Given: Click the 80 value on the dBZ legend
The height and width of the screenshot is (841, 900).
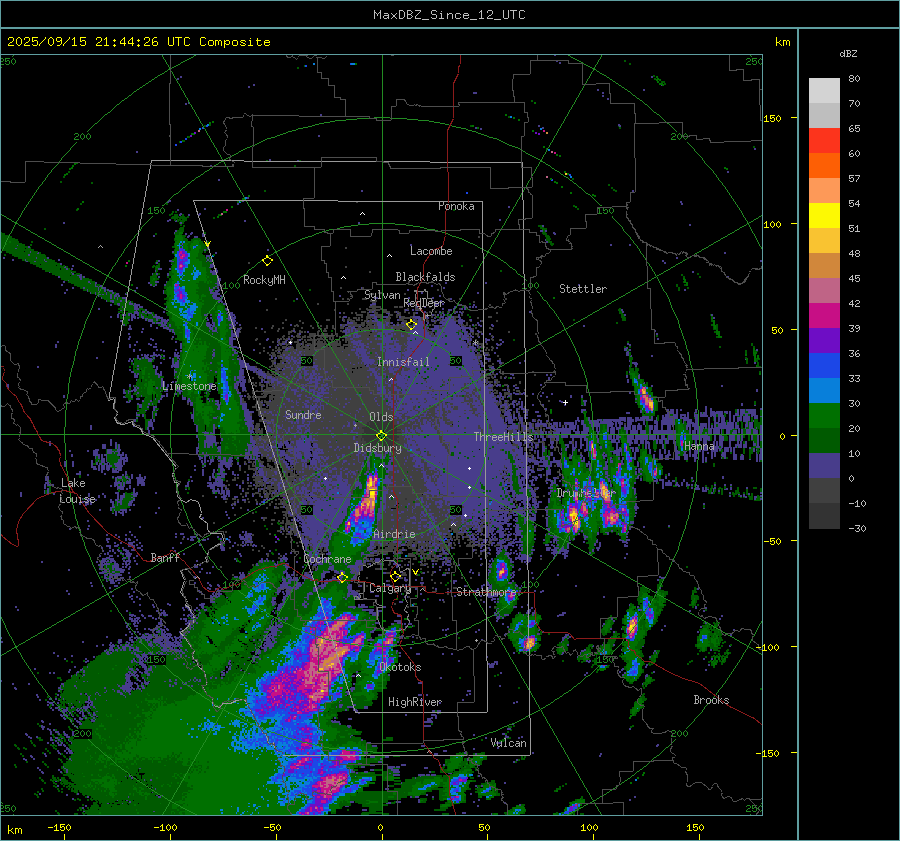Looking at the screenshot, I should pos(854,79).
